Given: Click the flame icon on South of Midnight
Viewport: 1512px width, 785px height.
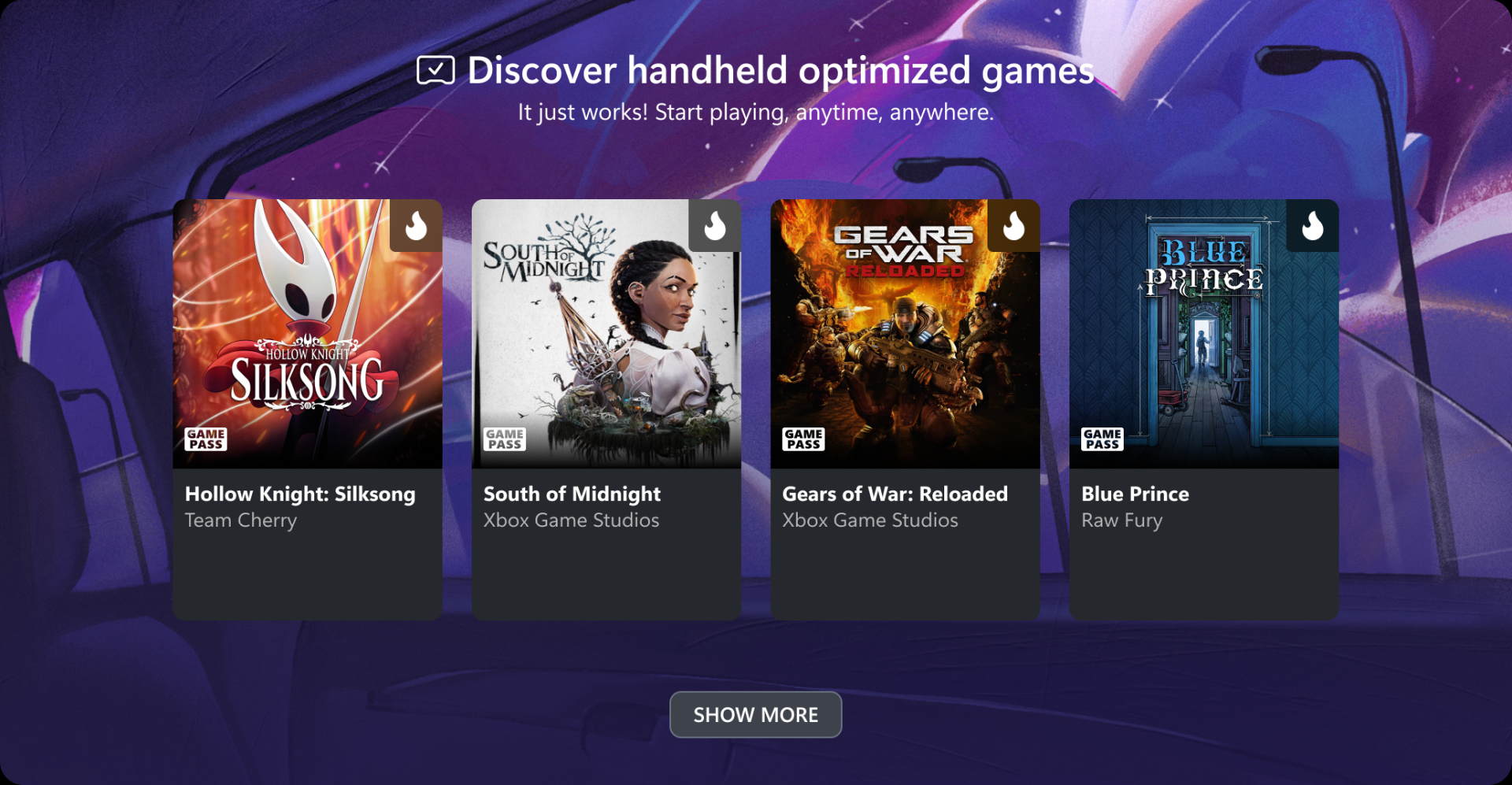Looking at the screenshot, I should [715, 226].
